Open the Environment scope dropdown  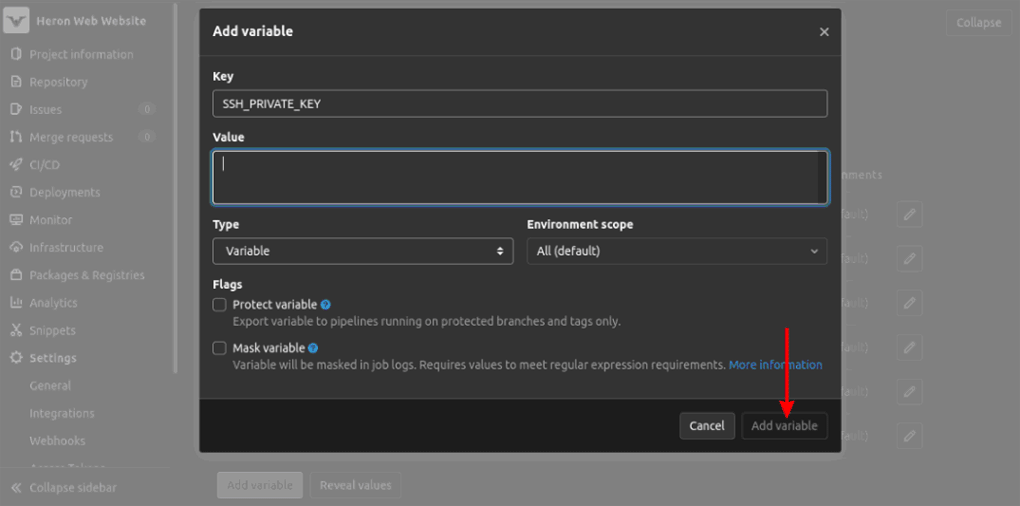click(x=677, y=251)
